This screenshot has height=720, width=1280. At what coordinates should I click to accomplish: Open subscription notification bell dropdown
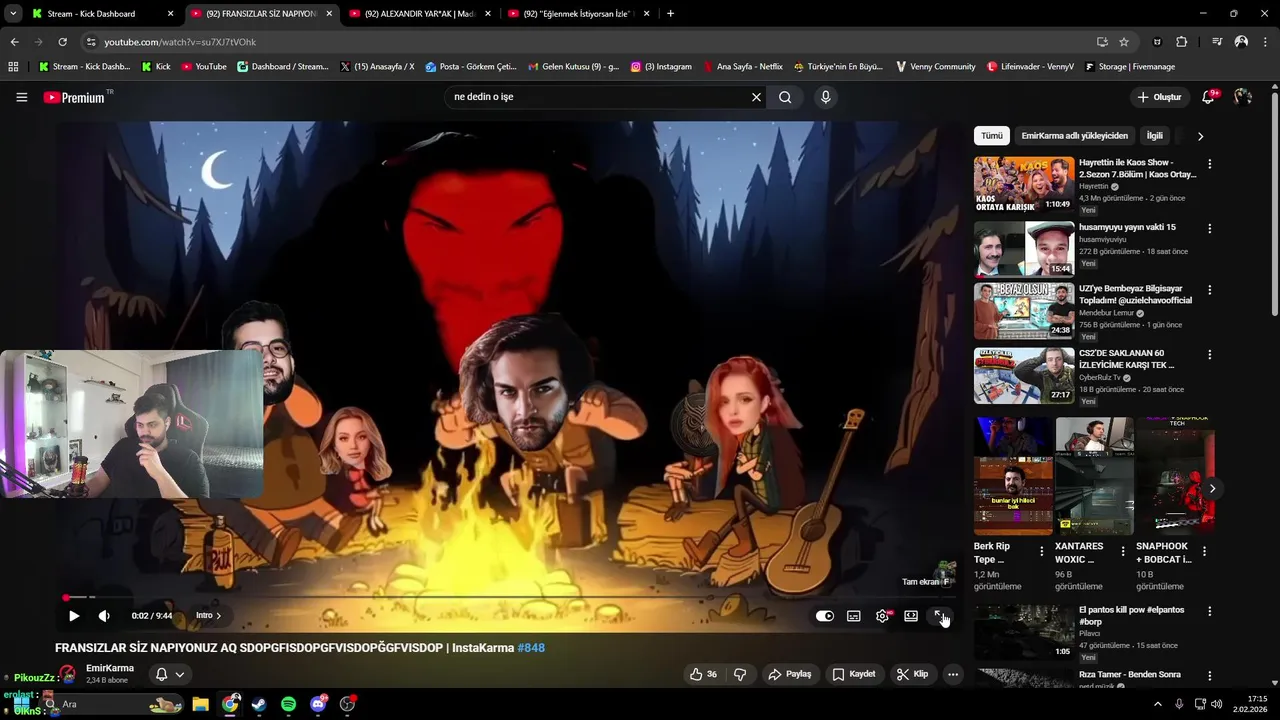tap(170, 674)
